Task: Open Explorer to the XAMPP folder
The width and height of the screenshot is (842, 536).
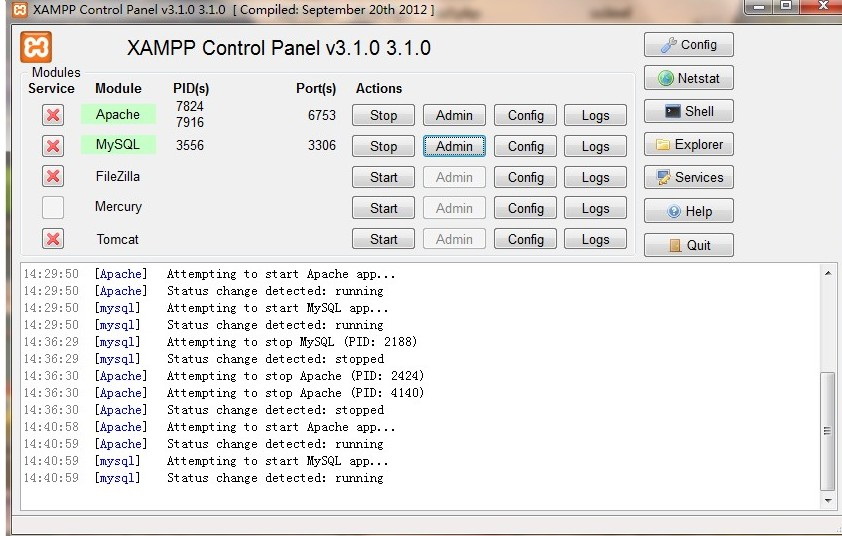Action: point(688,144)
